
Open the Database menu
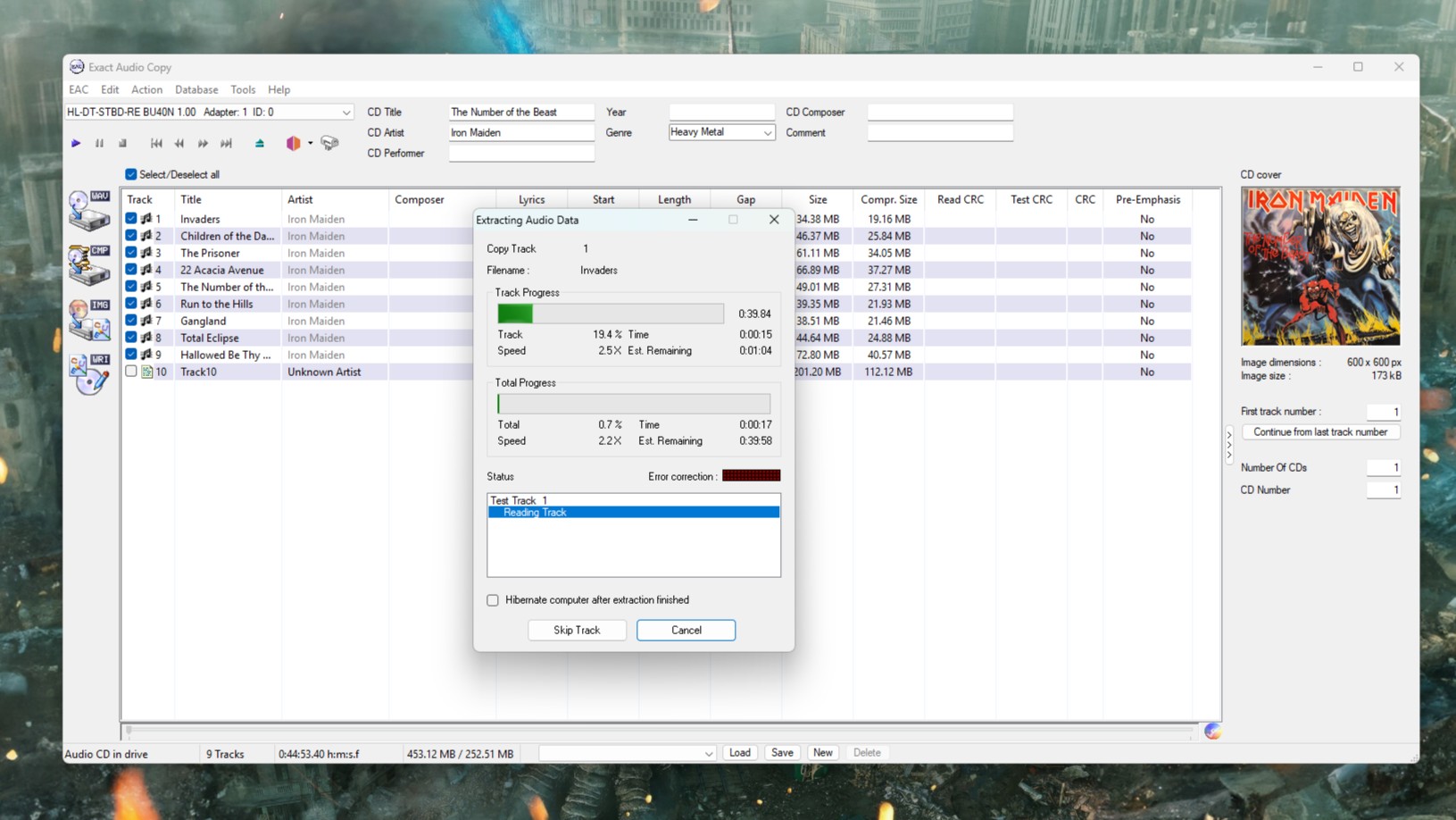coord(196,89)
